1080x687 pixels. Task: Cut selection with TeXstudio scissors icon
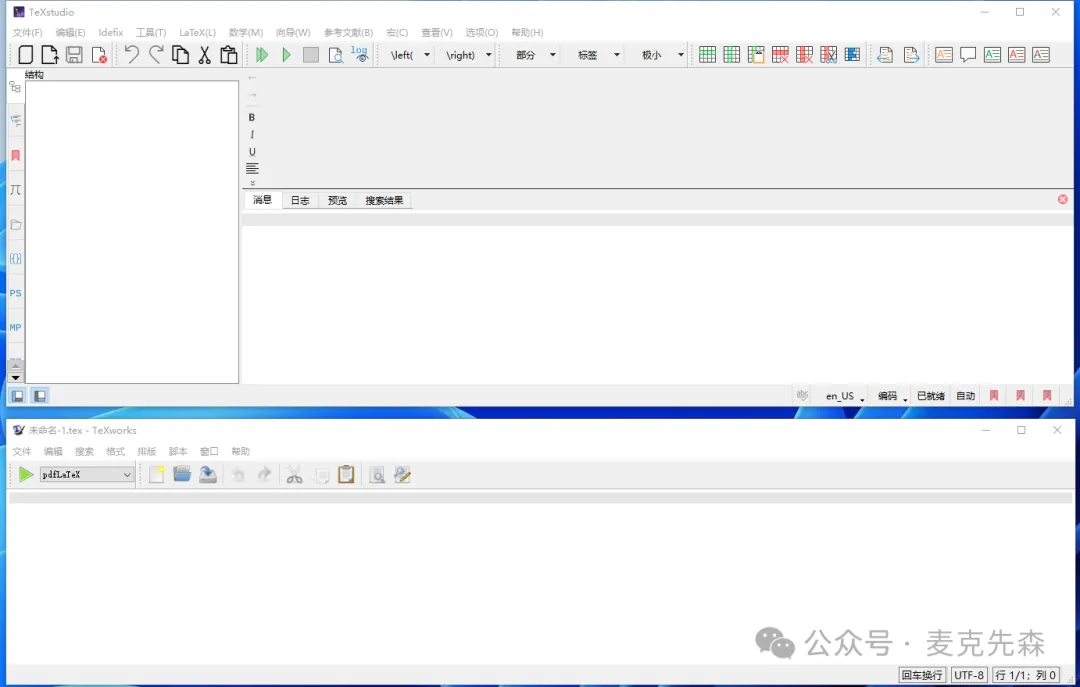point(205,54)
